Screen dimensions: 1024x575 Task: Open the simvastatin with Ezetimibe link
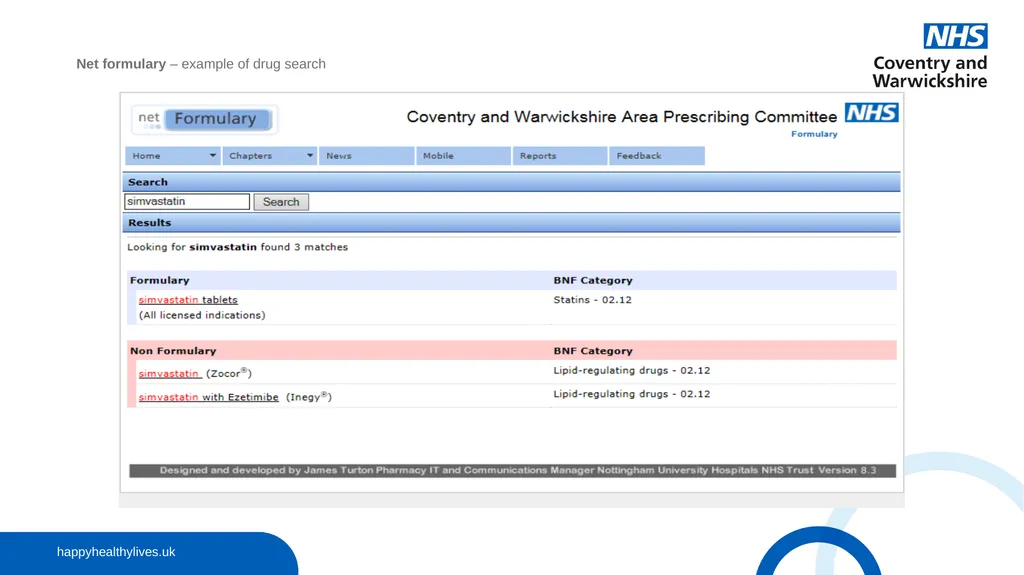208,397
